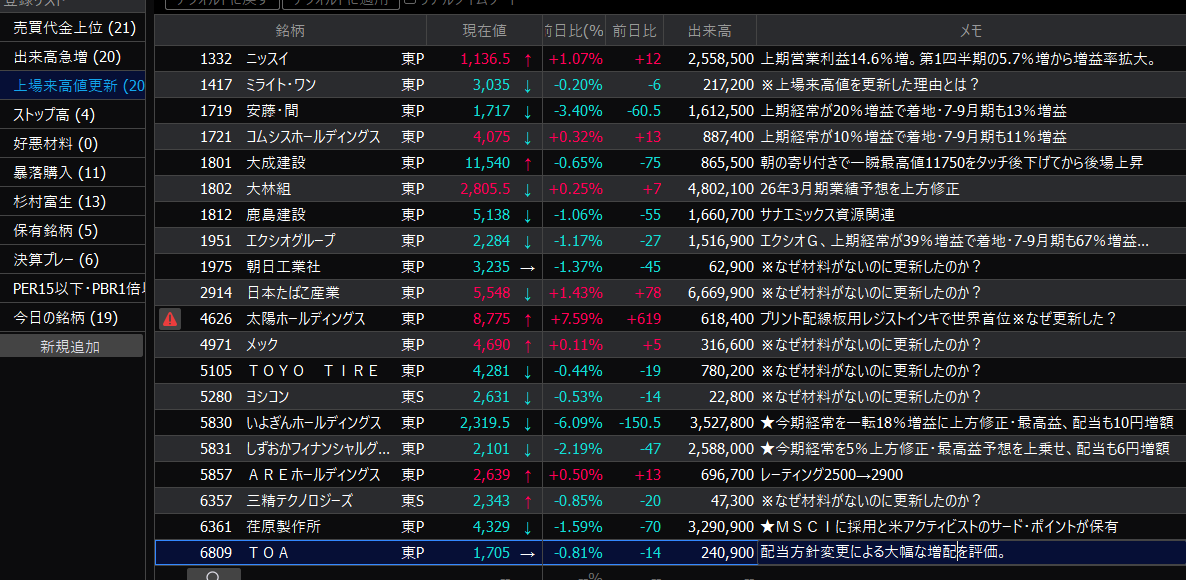Click the right arrow indicator in the ＴＯＡ row
The height and width of the screenshot is (580, 1186).
point(527,553)
